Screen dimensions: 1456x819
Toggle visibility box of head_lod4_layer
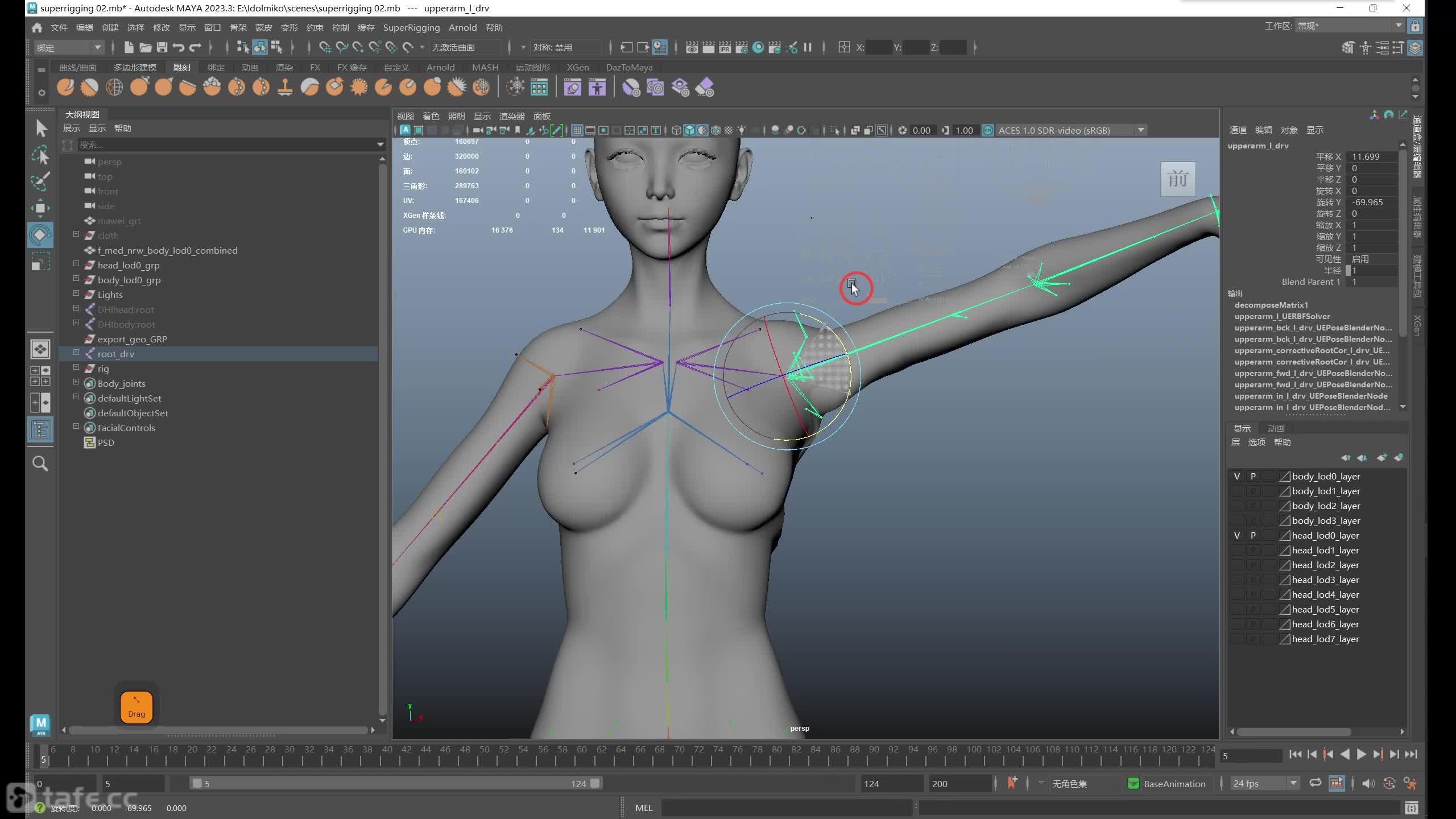pos(1237,595)
